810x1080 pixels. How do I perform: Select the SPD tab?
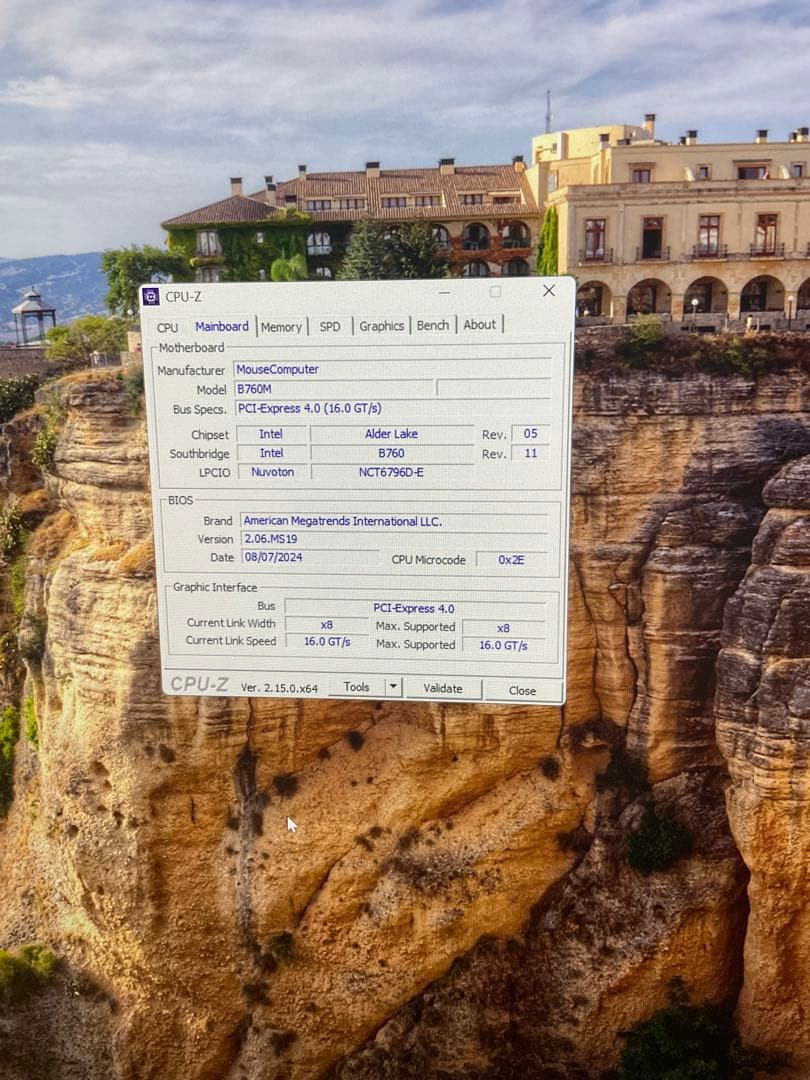pyautogui.click(x=330, y=327)
